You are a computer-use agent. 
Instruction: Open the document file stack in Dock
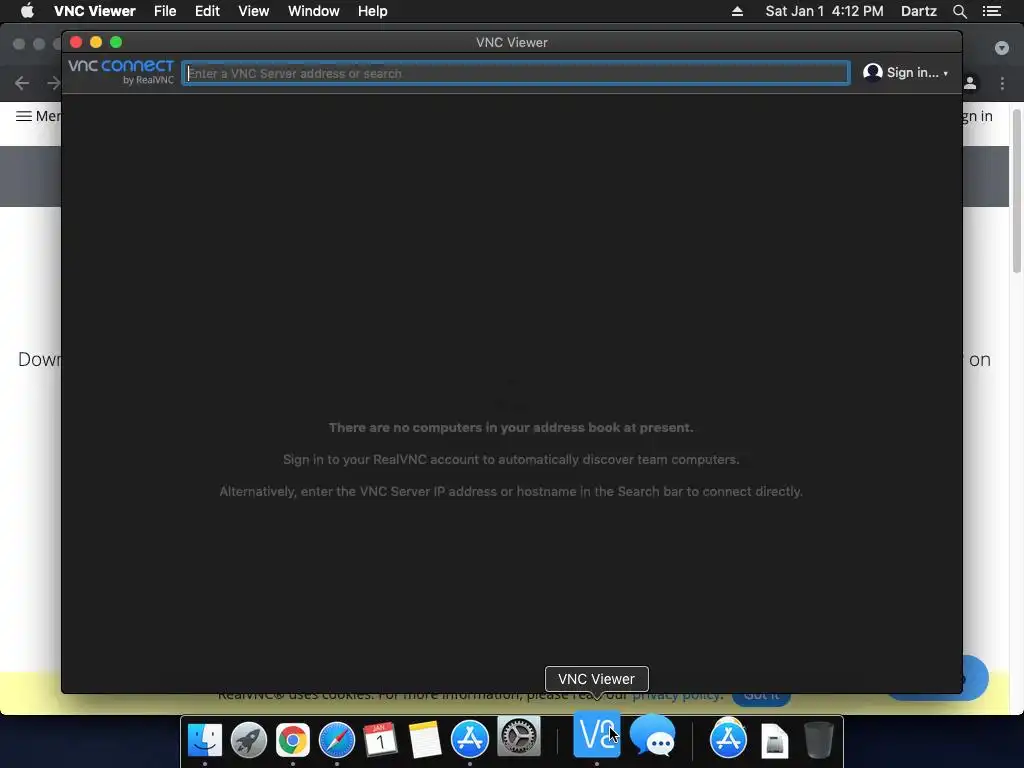tap(775, 741)
